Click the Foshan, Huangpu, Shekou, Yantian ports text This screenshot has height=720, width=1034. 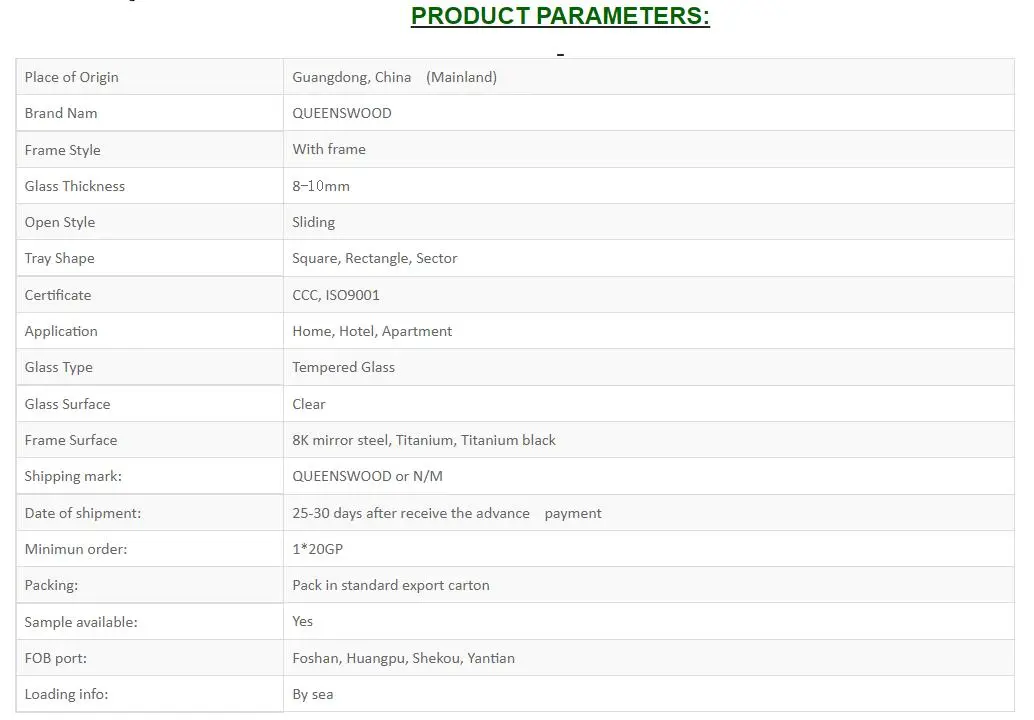coord(403,658)
